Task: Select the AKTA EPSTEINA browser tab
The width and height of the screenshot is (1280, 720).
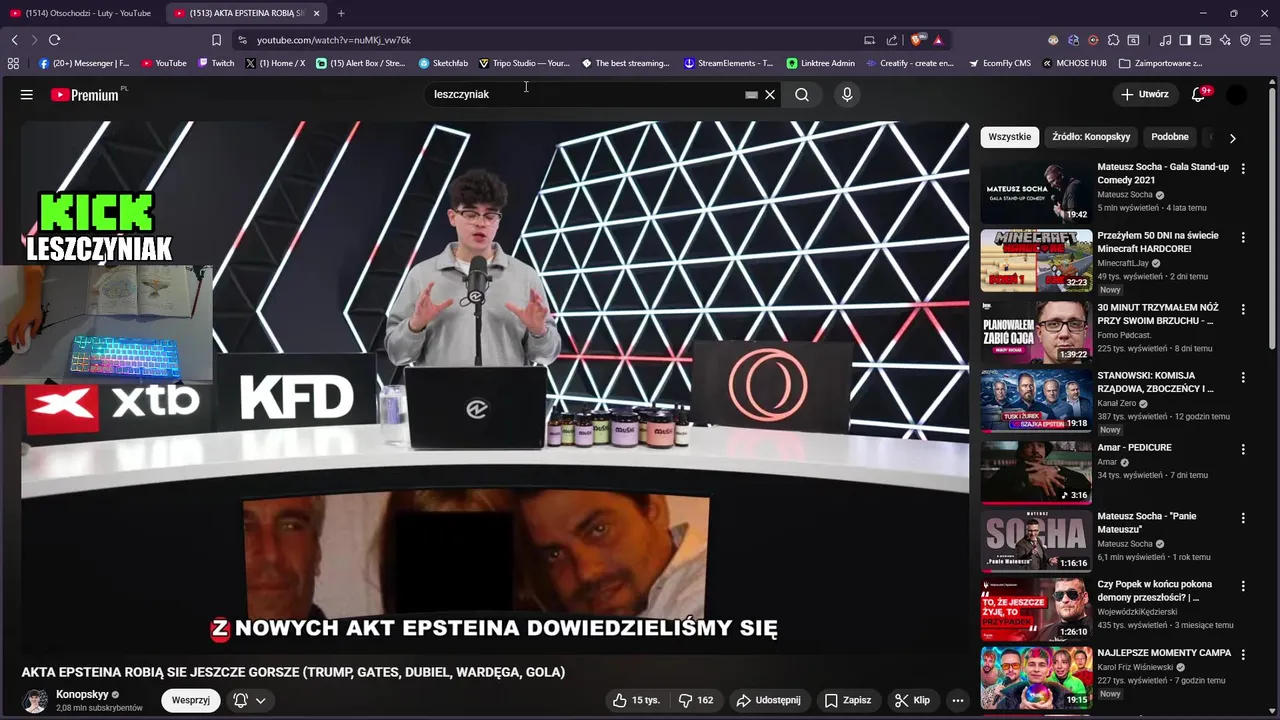Action: coord(238,13)
